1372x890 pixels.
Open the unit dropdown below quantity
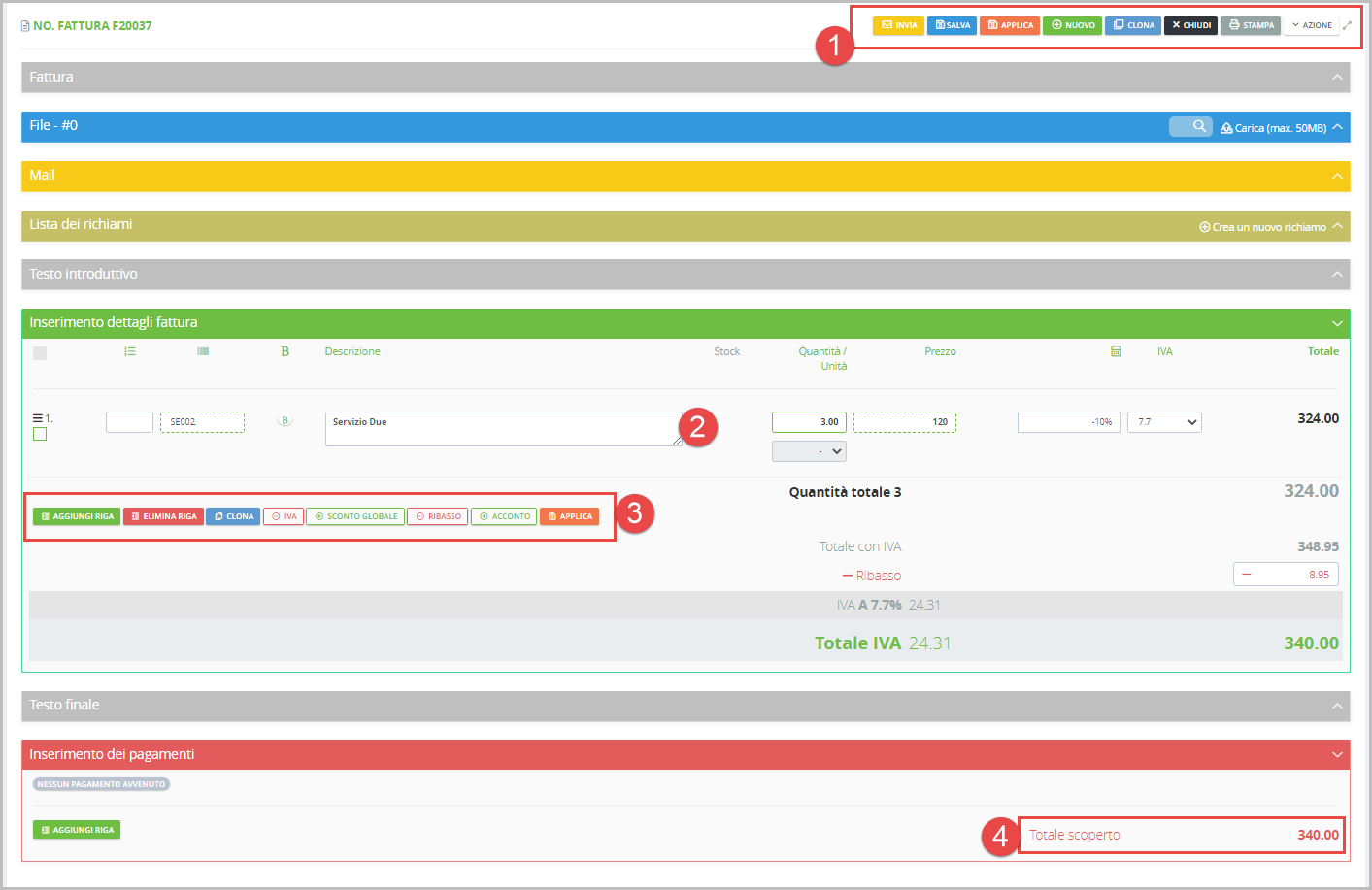809,451
